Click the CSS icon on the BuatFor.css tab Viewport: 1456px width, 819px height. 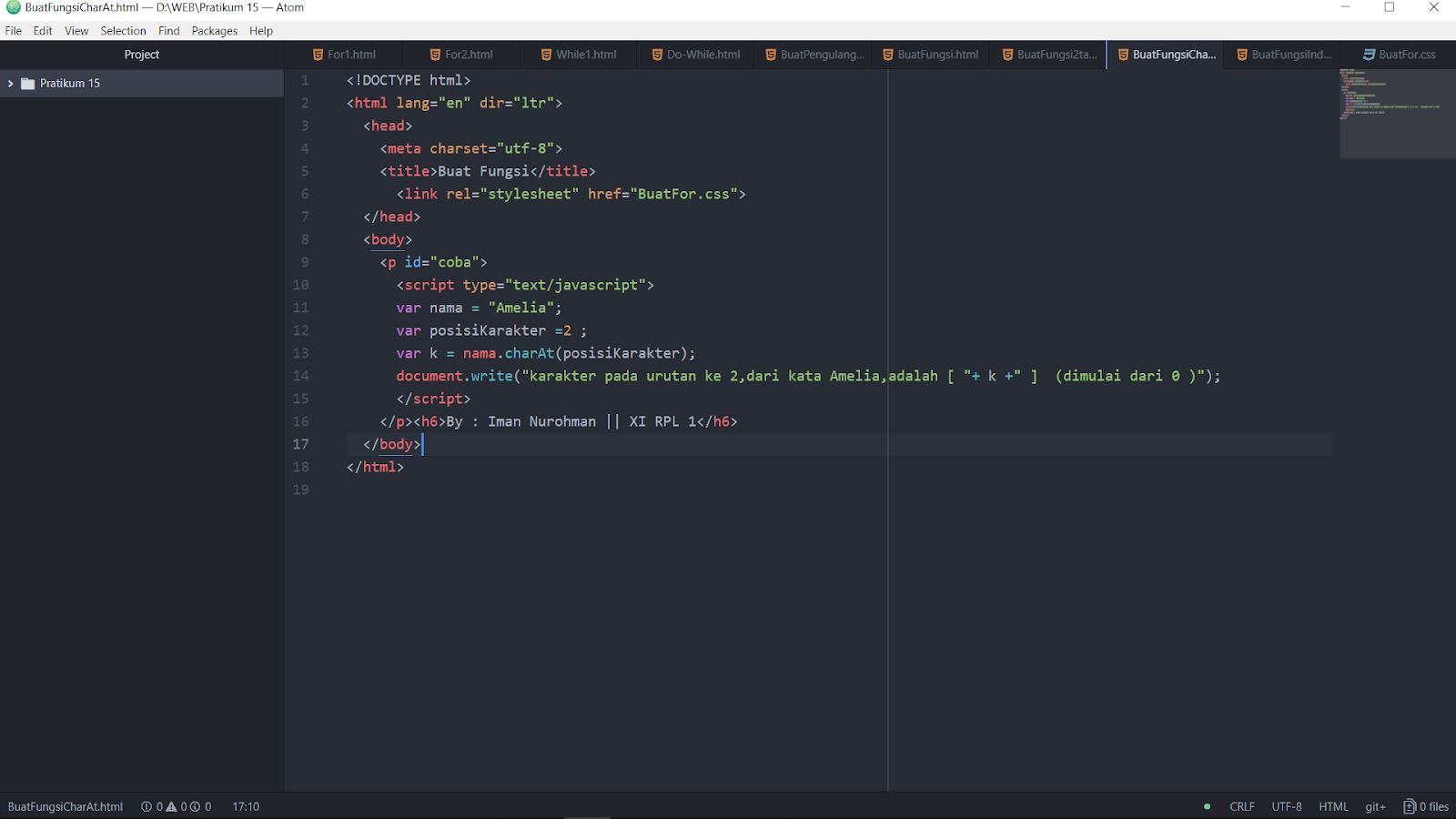point(1368,54)
